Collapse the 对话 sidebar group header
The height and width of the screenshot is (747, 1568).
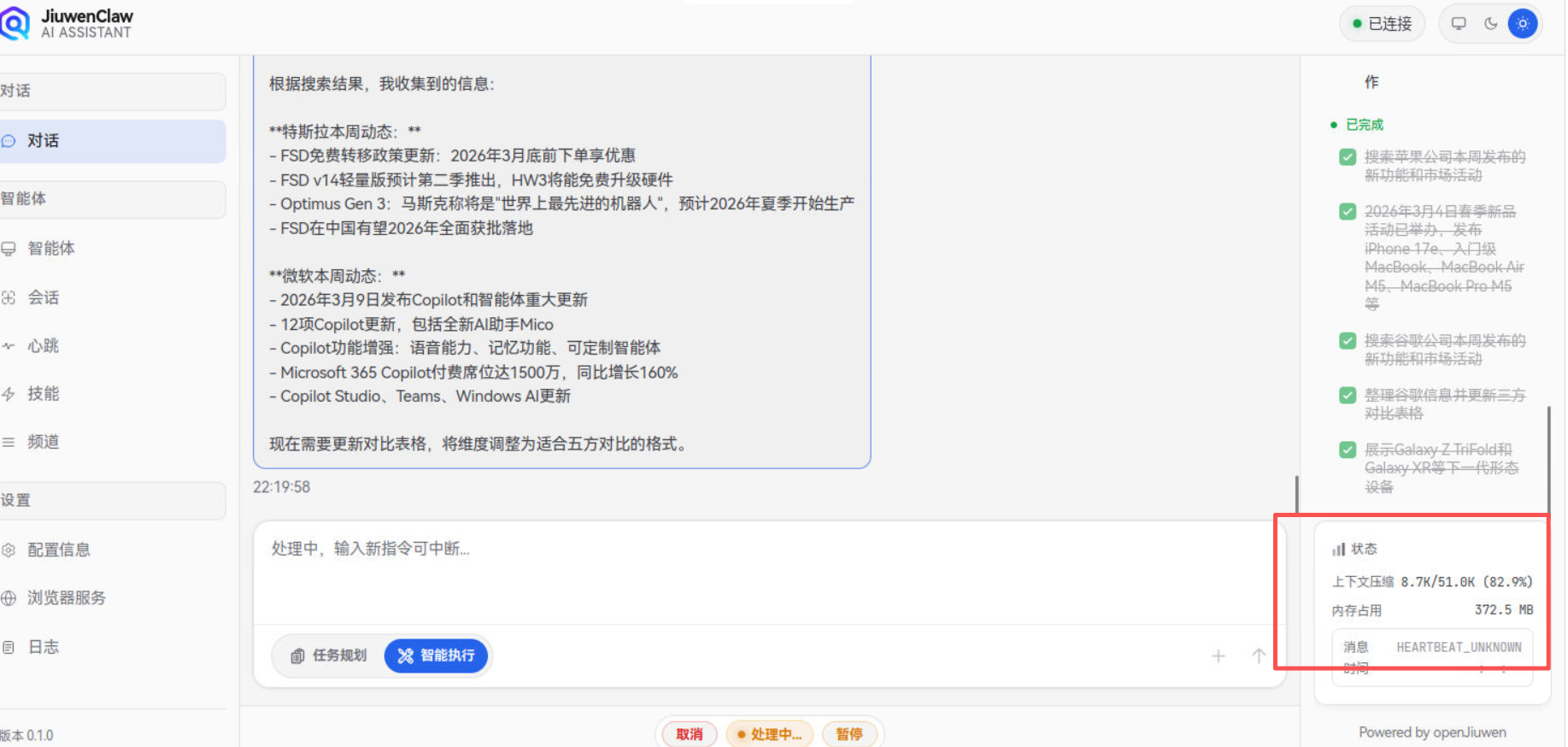(113, 91)
